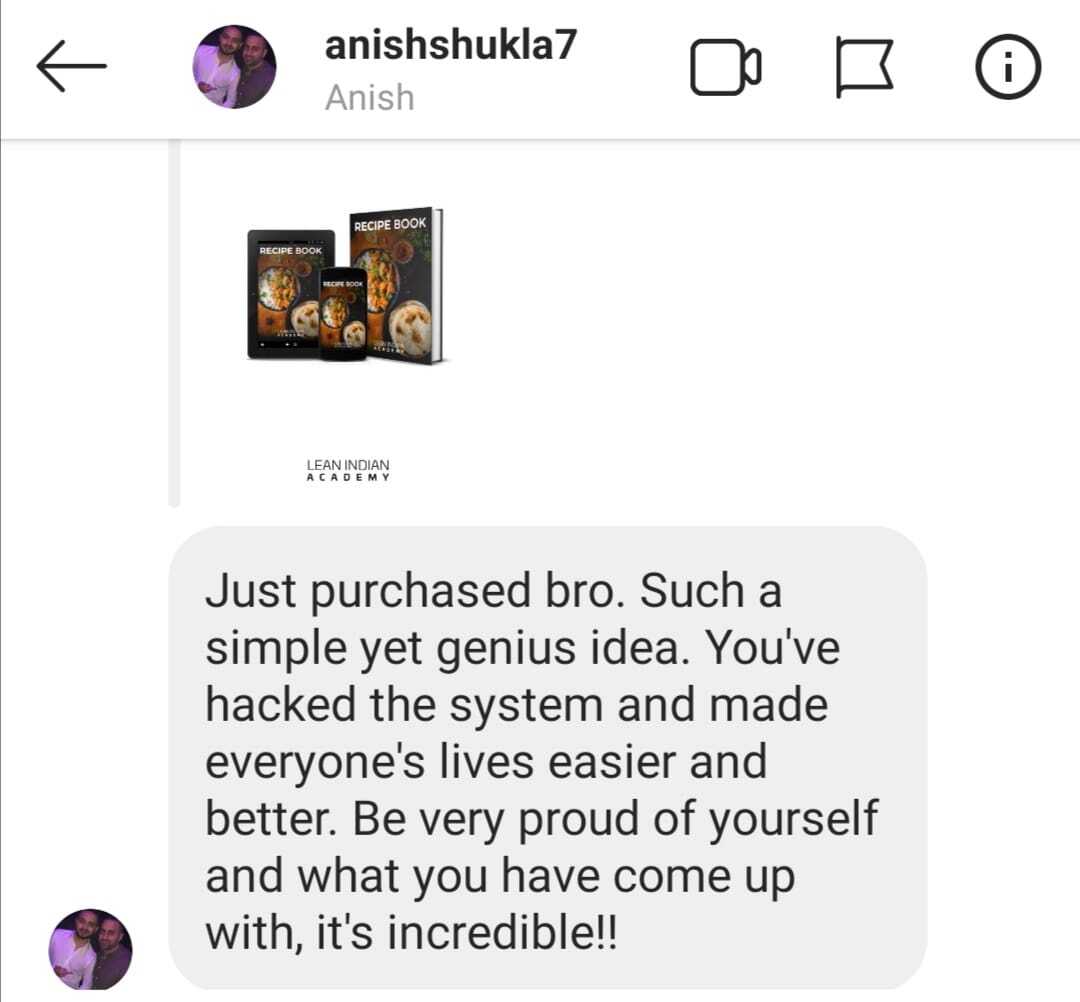The width and height of the screenshot is (1080, 1002).
Task: Select the 'Just purchased bro' message bubble
Action: [548, 758]
